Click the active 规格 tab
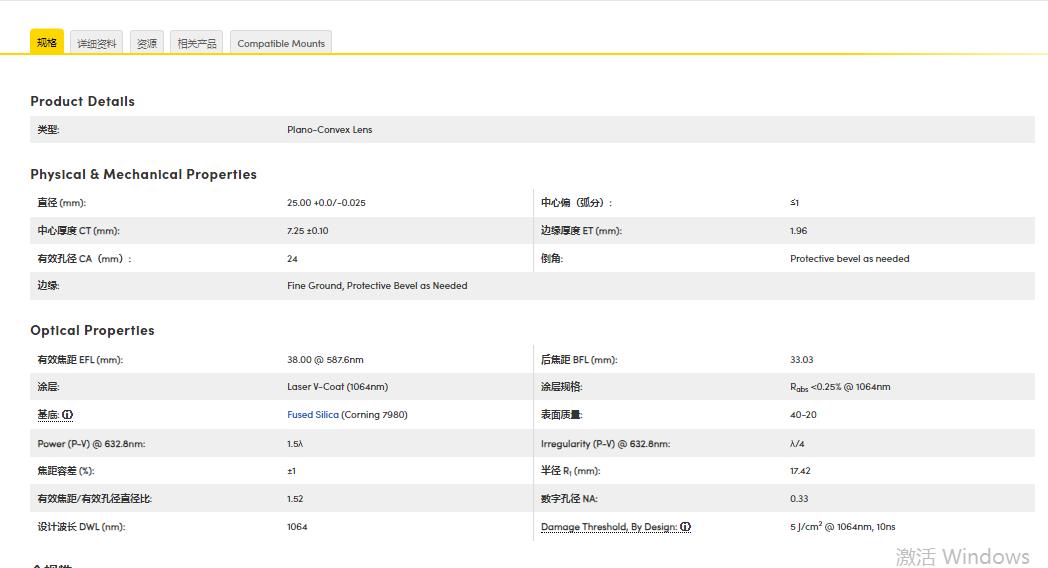1048x568 pixels. 47,42
